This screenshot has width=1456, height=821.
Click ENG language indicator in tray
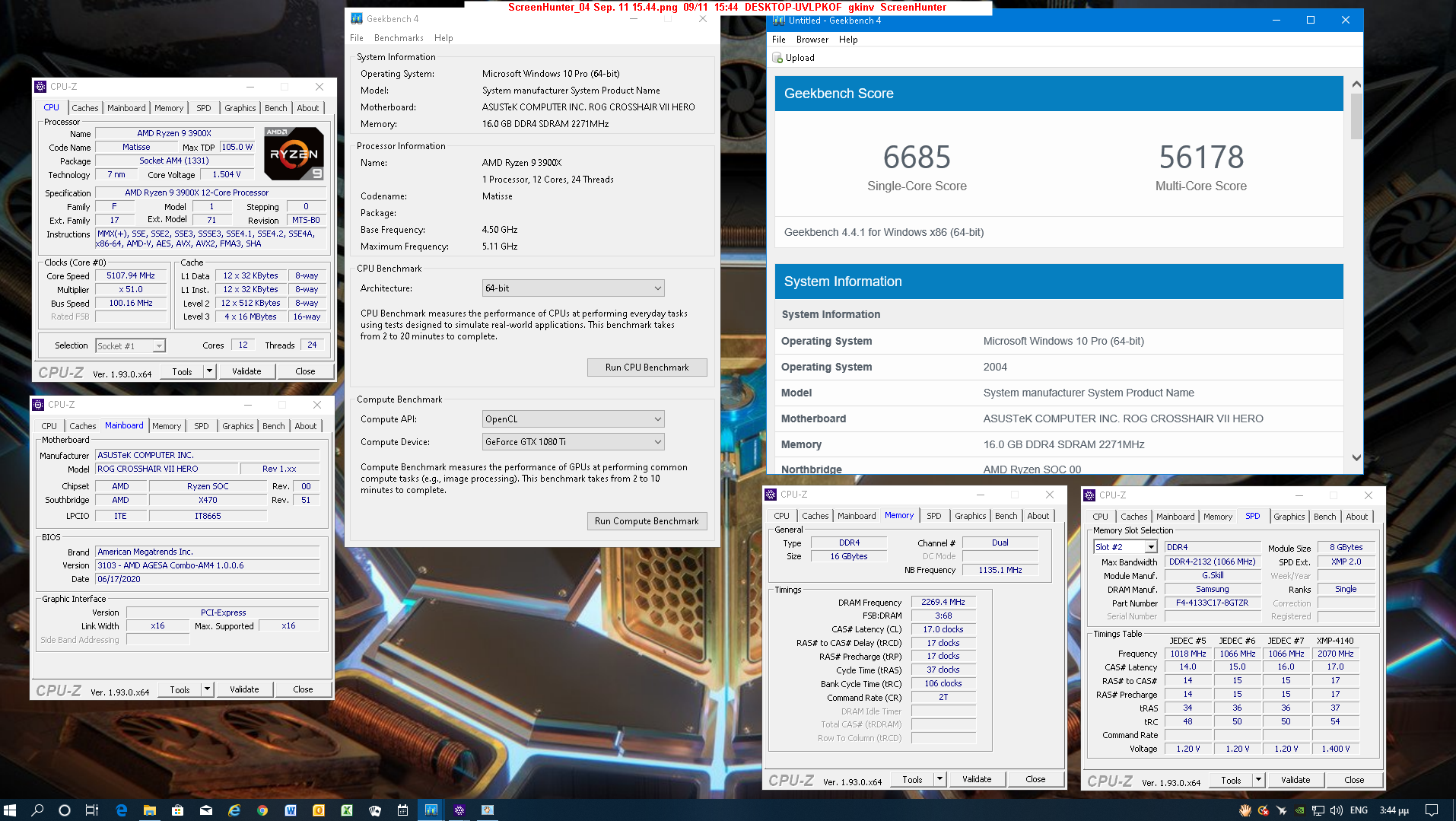pyautogui.click(x=1359, y=810)
